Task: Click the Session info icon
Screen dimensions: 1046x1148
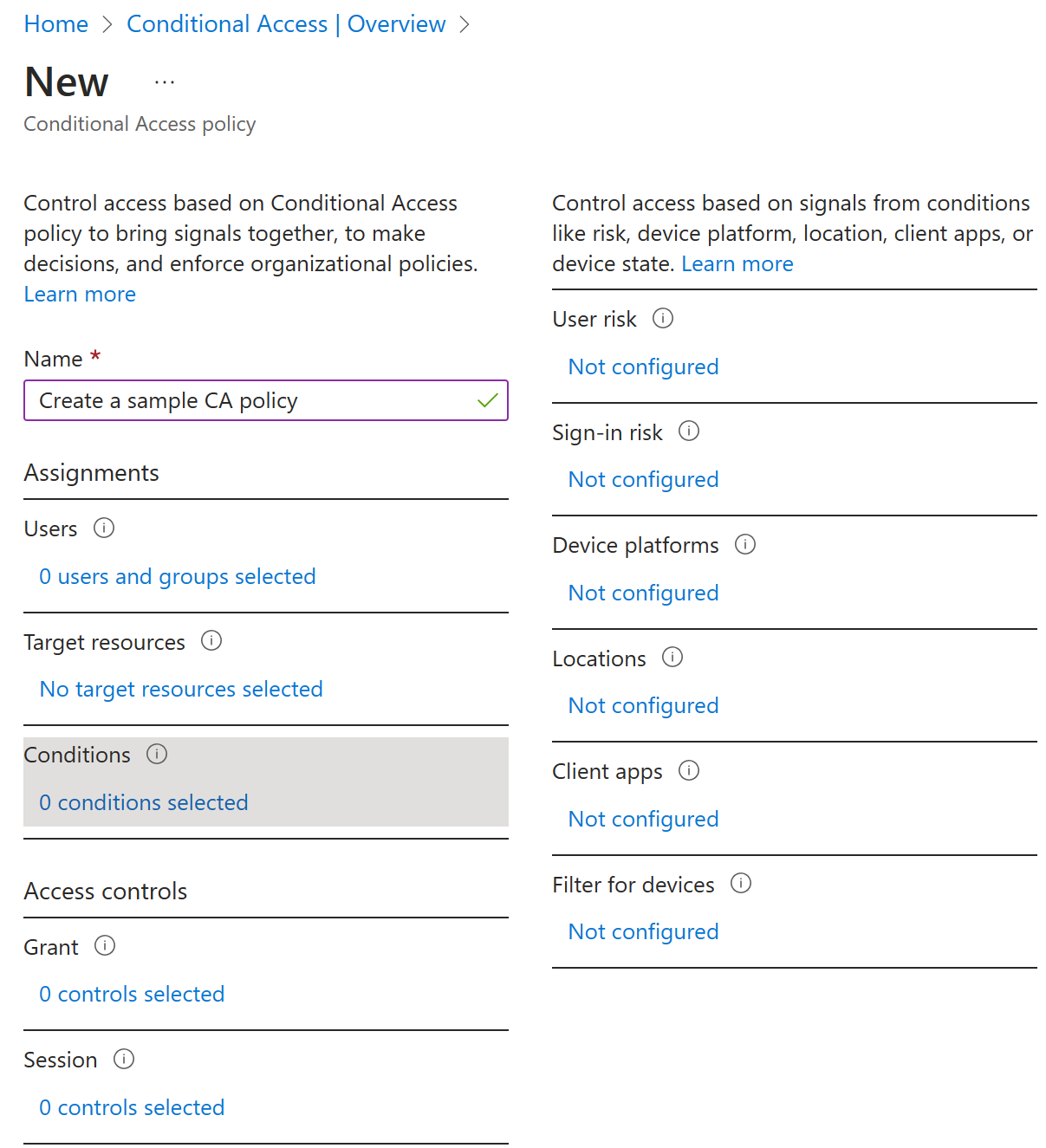Action: (124, 1059)
